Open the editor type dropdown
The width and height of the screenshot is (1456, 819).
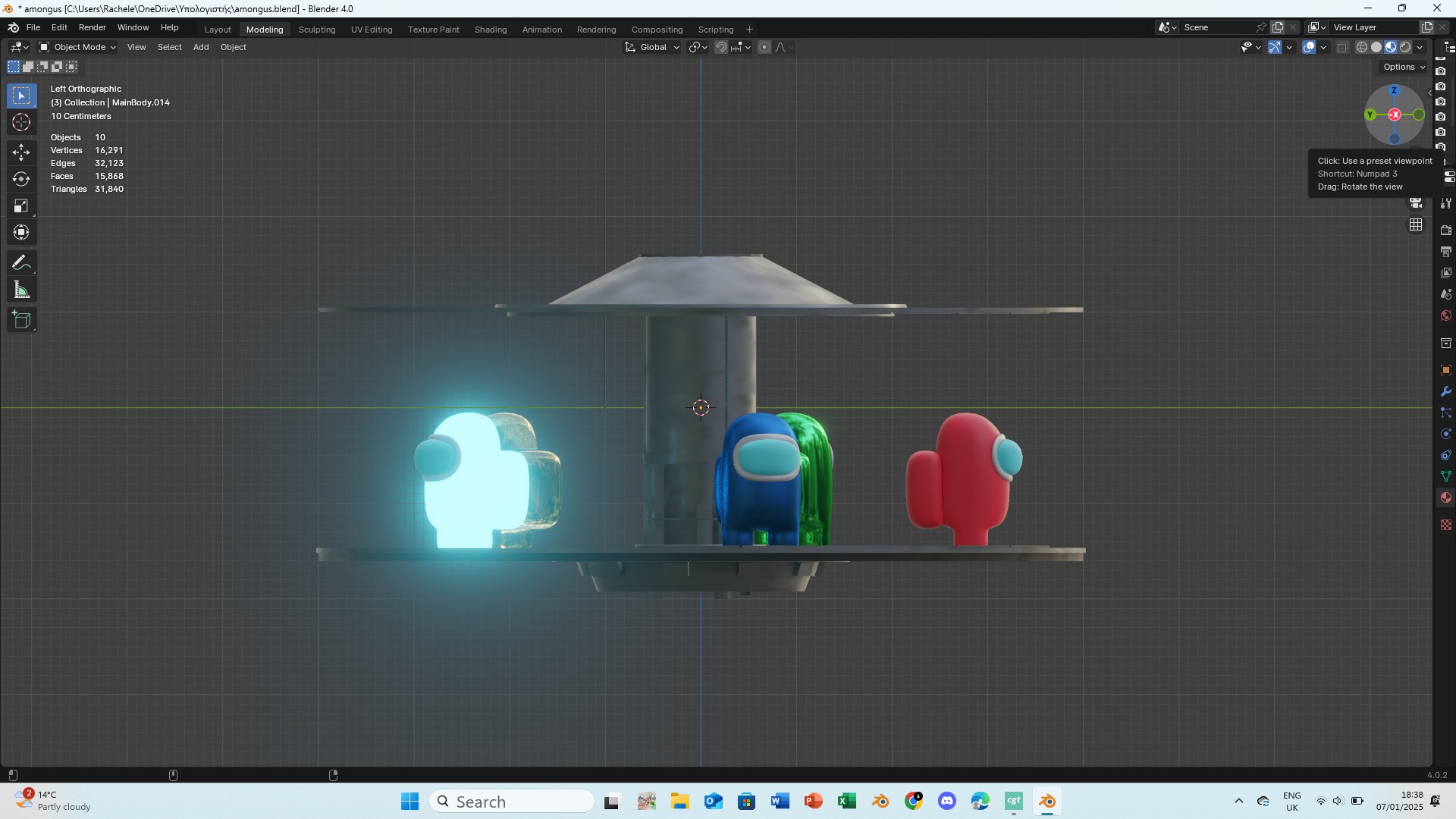click(x=20, y=47)
